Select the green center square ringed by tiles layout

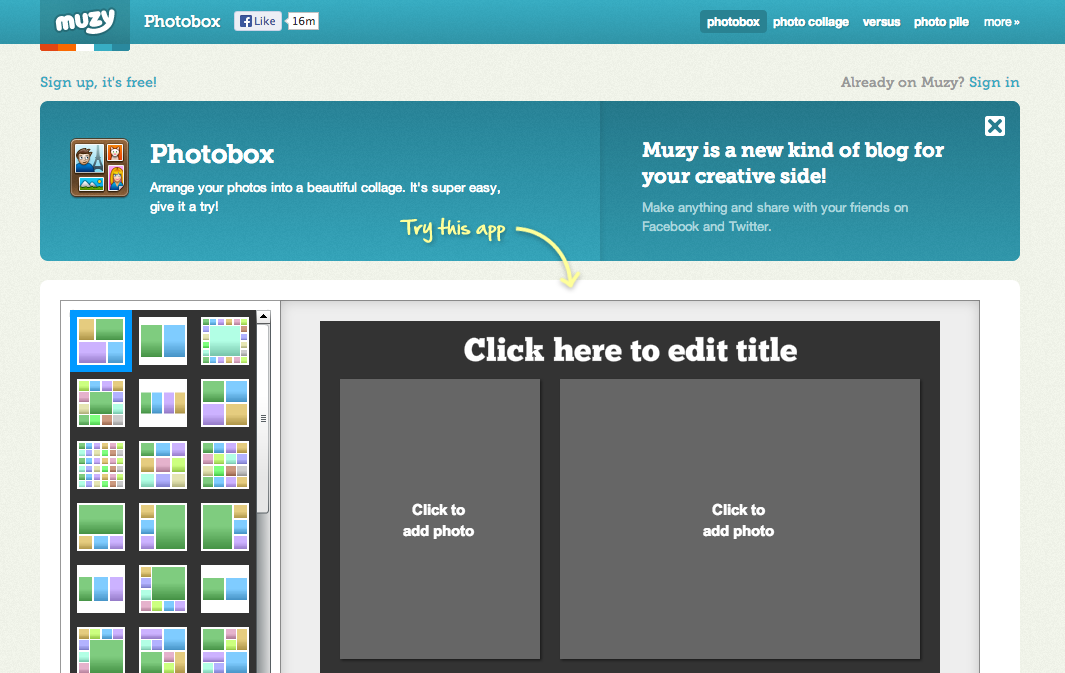101,403
